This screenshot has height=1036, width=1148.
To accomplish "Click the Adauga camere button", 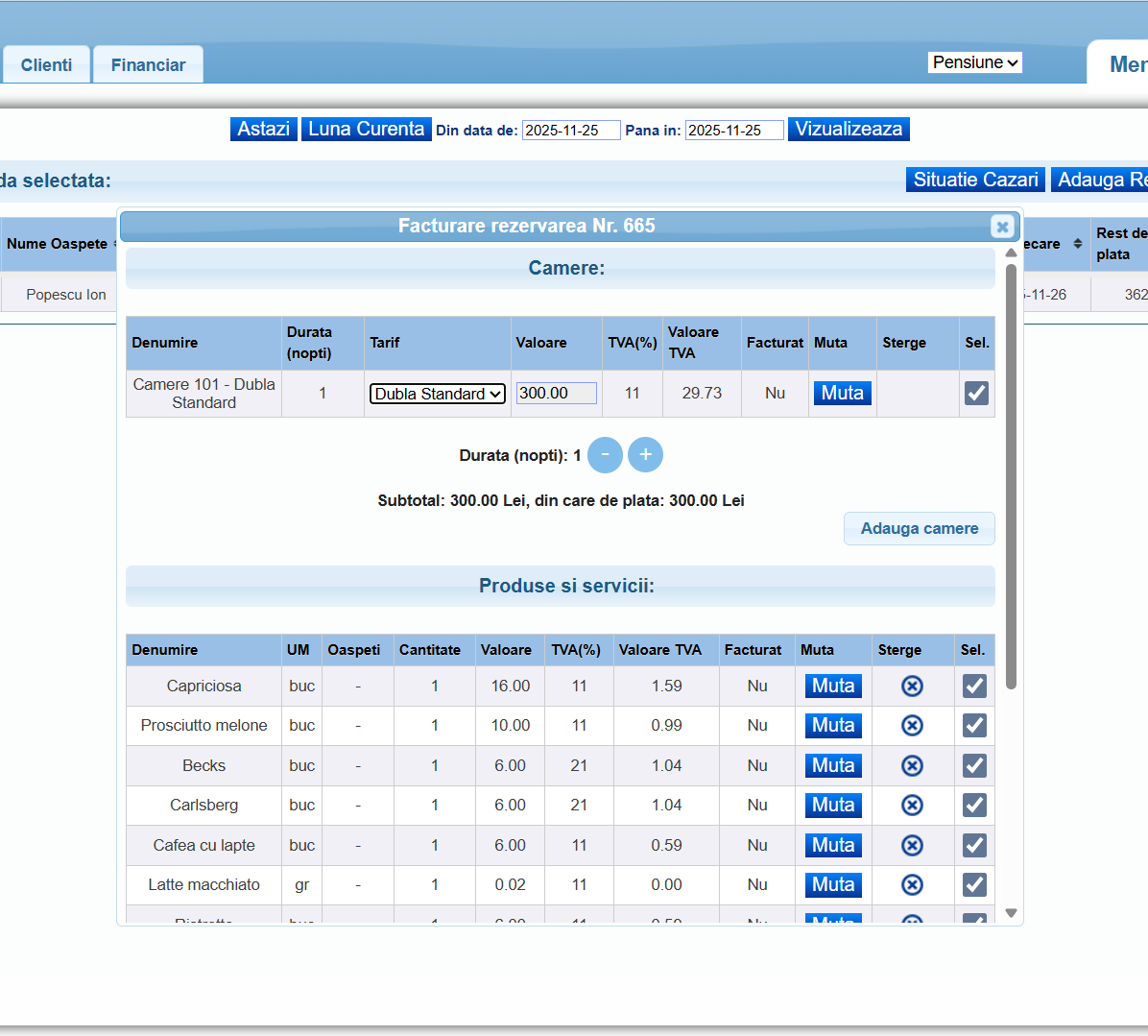I will [x=919, y=528].
